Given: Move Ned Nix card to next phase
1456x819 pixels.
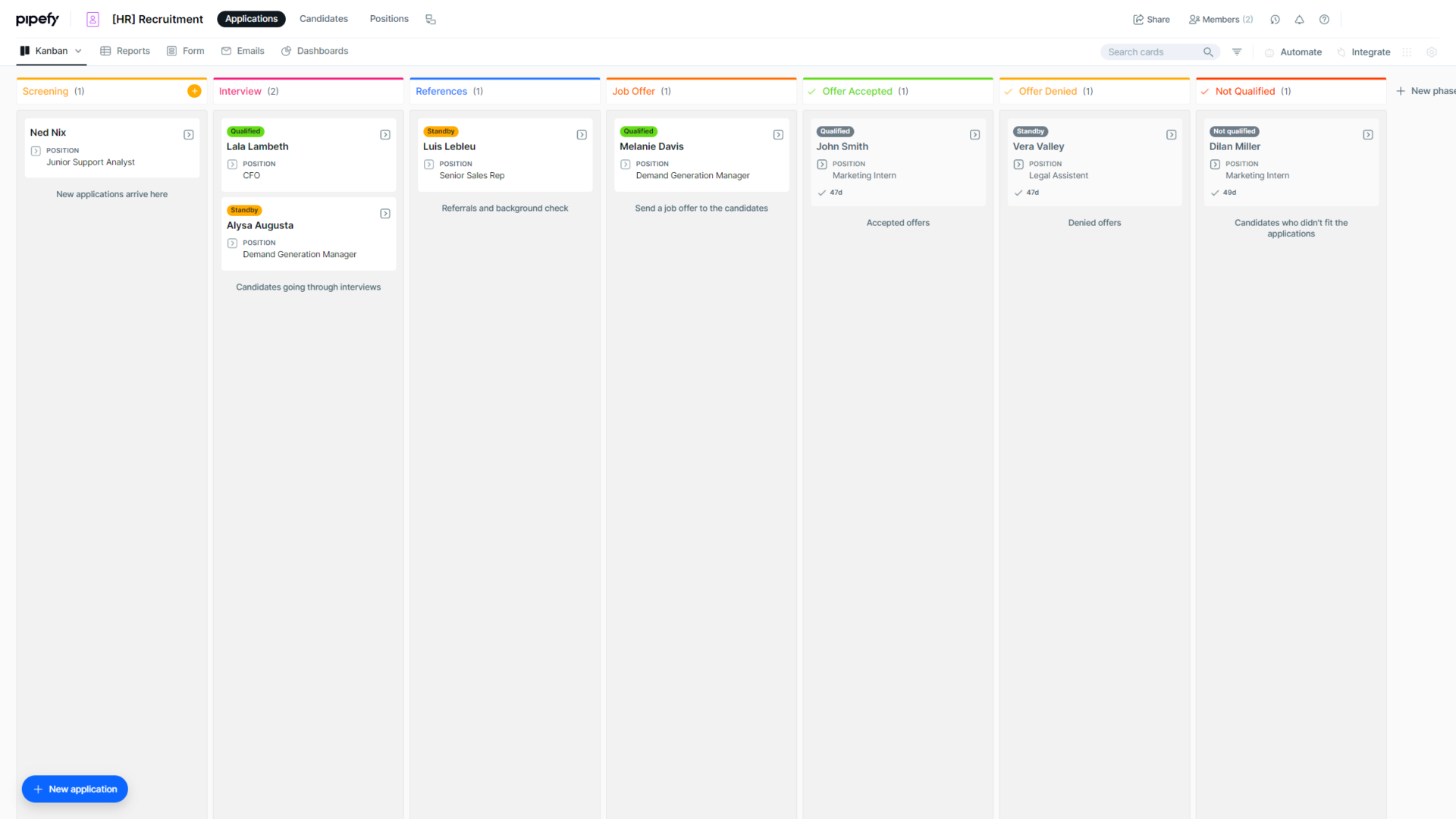Looking at the screenshot, I should (x=189, y=135).
